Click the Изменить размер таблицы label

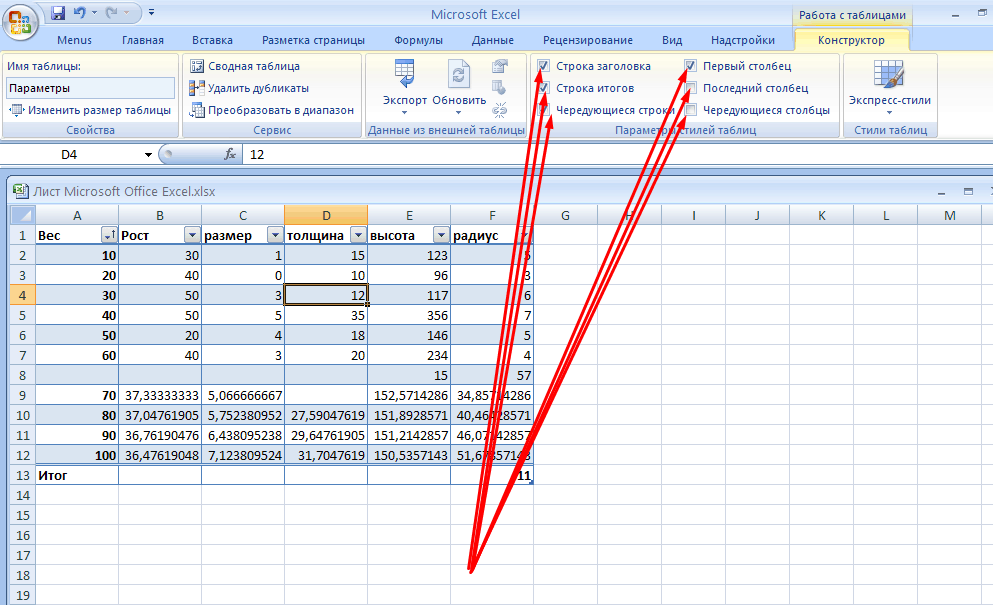99,110
